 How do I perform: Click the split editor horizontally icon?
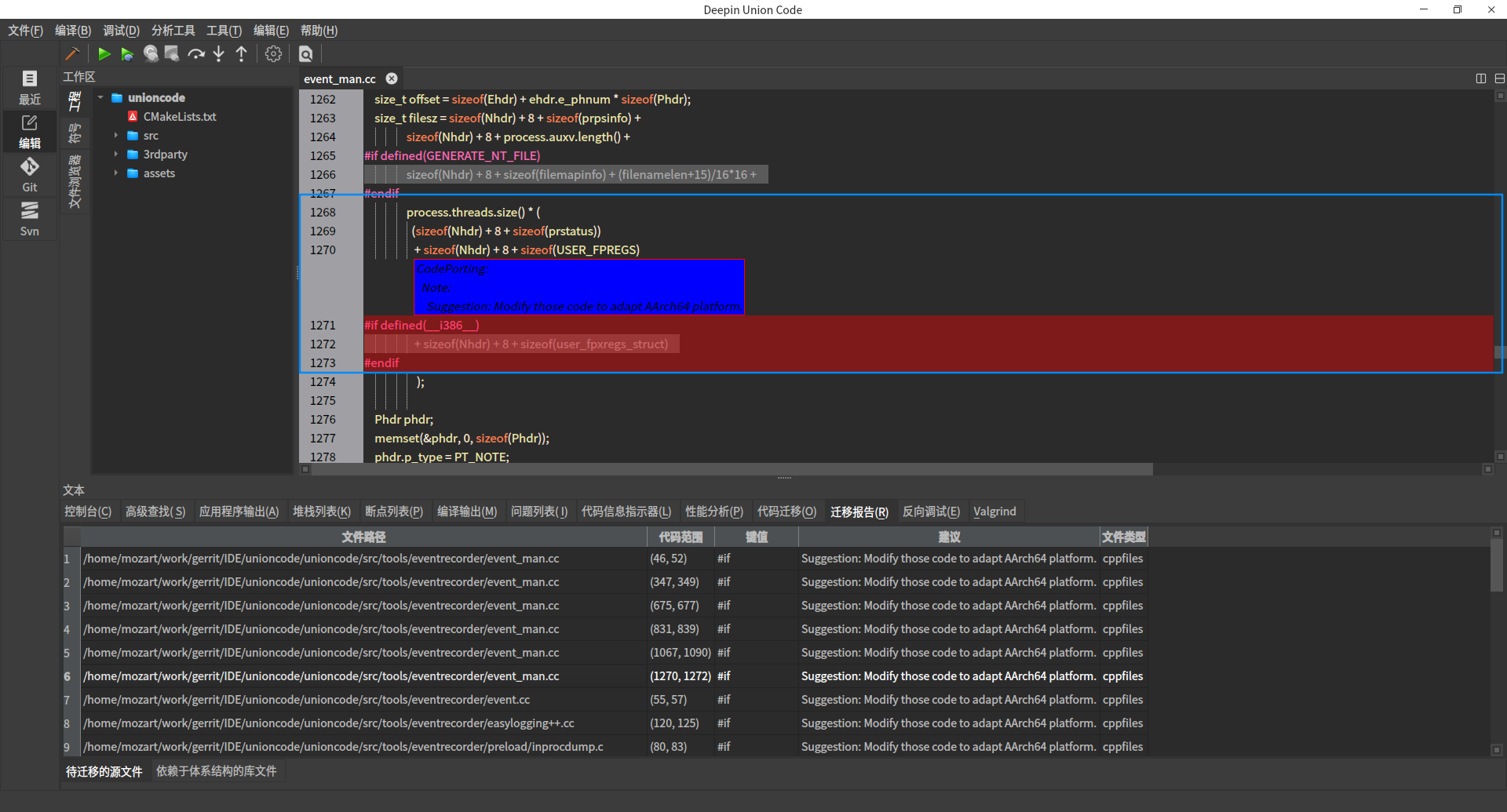pos(1500,78)
